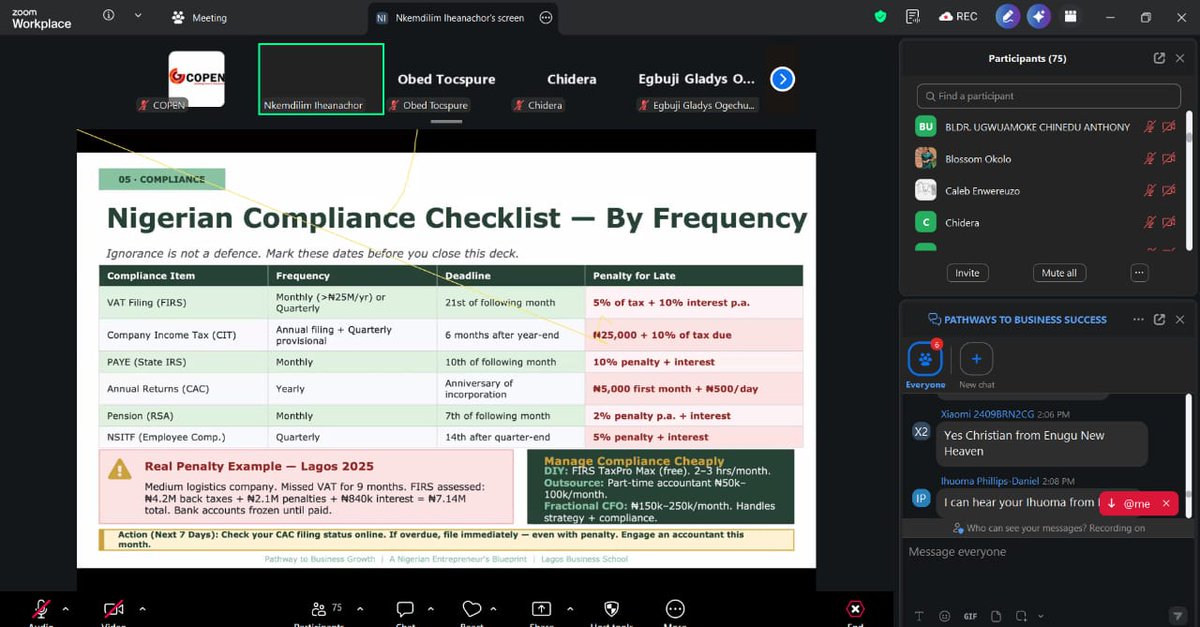Click the Mute all button
1200x627 pixels.
click(x=1059, y=273)
